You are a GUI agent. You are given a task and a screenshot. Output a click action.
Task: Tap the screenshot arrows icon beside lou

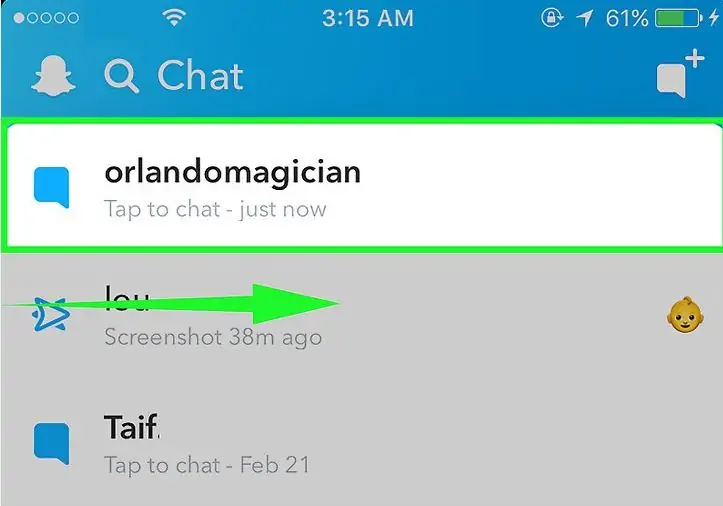[x=51, y=314]
